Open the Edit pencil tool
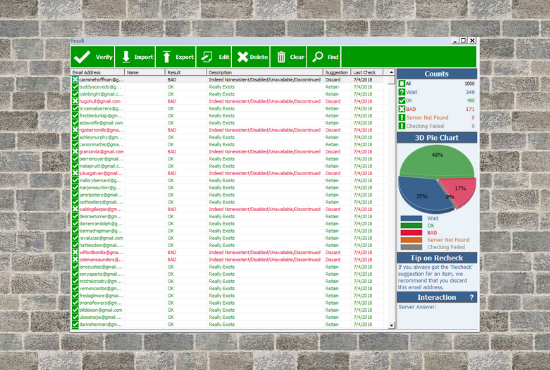The image size is (550, 370). (214, 57)
